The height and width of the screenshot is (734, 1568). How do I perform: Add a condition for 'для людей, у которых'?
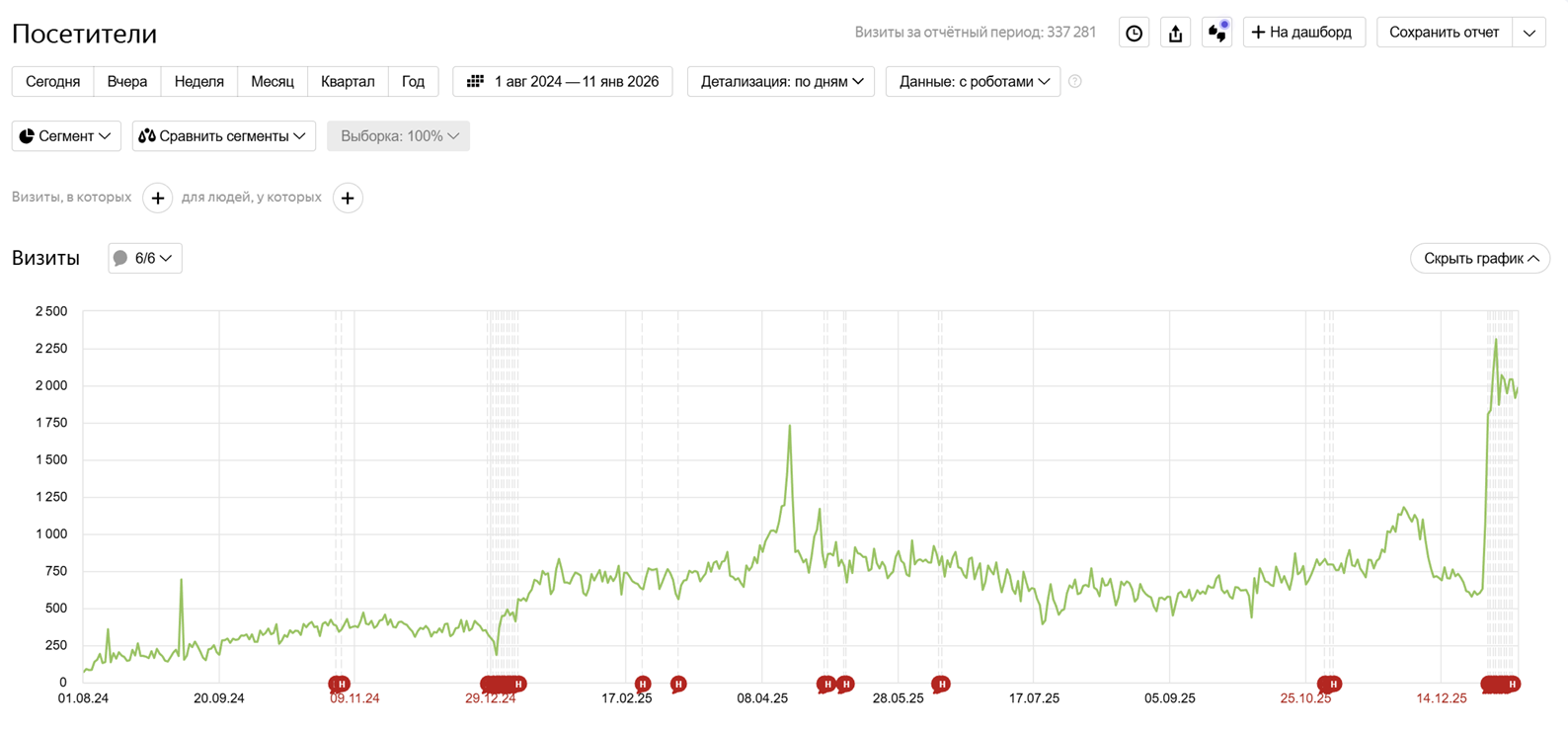[348, 199]
